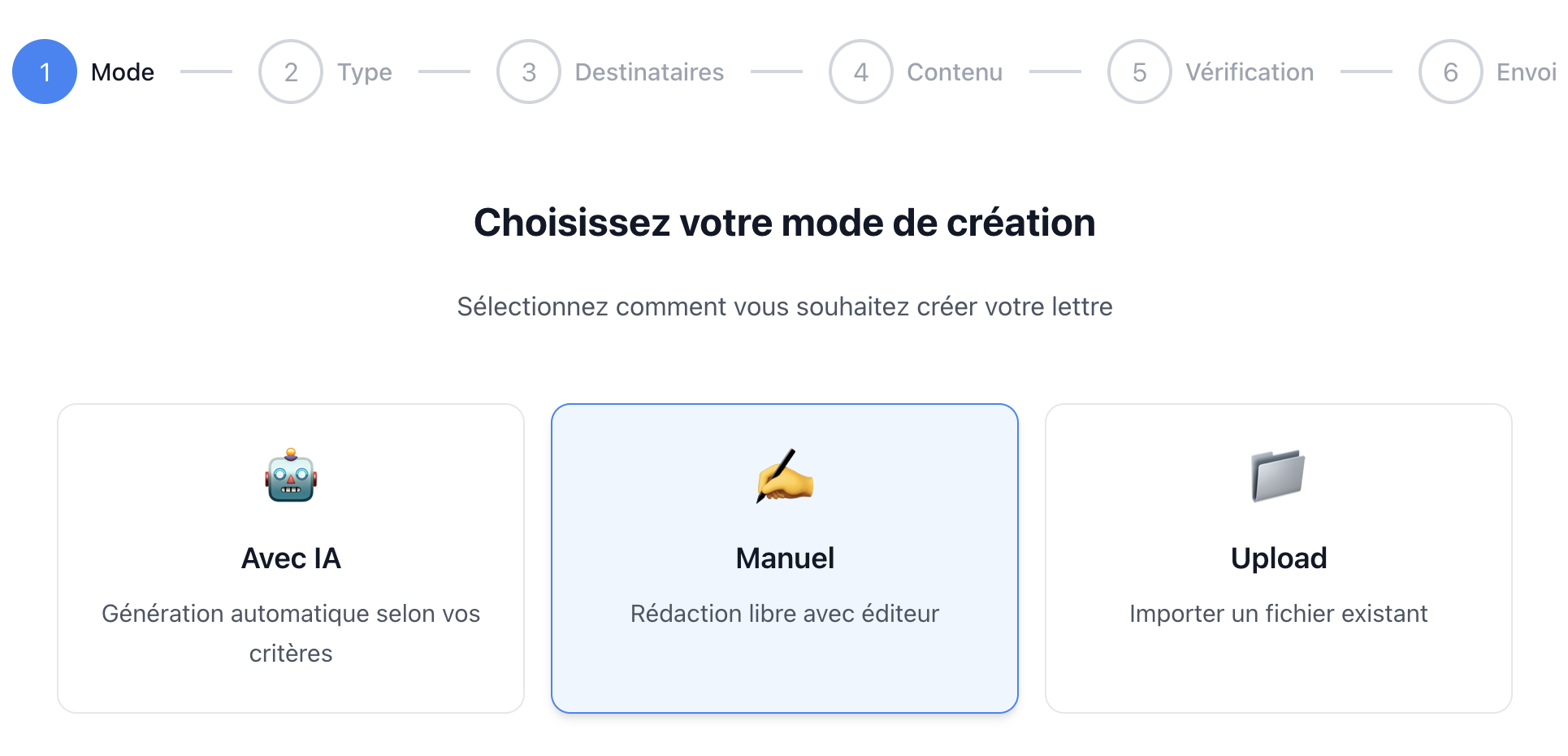1568x756 pixels.
Task: Click the connector line between steps 1 and 2
Action: click(206, 72)
